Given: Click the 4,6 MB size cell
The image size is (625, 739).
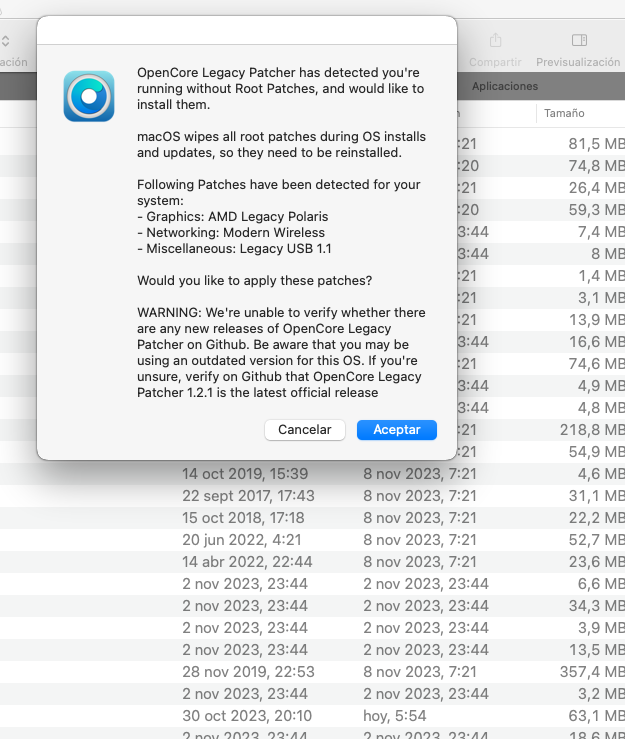Looking at the screenshot, I should [601, 474].
